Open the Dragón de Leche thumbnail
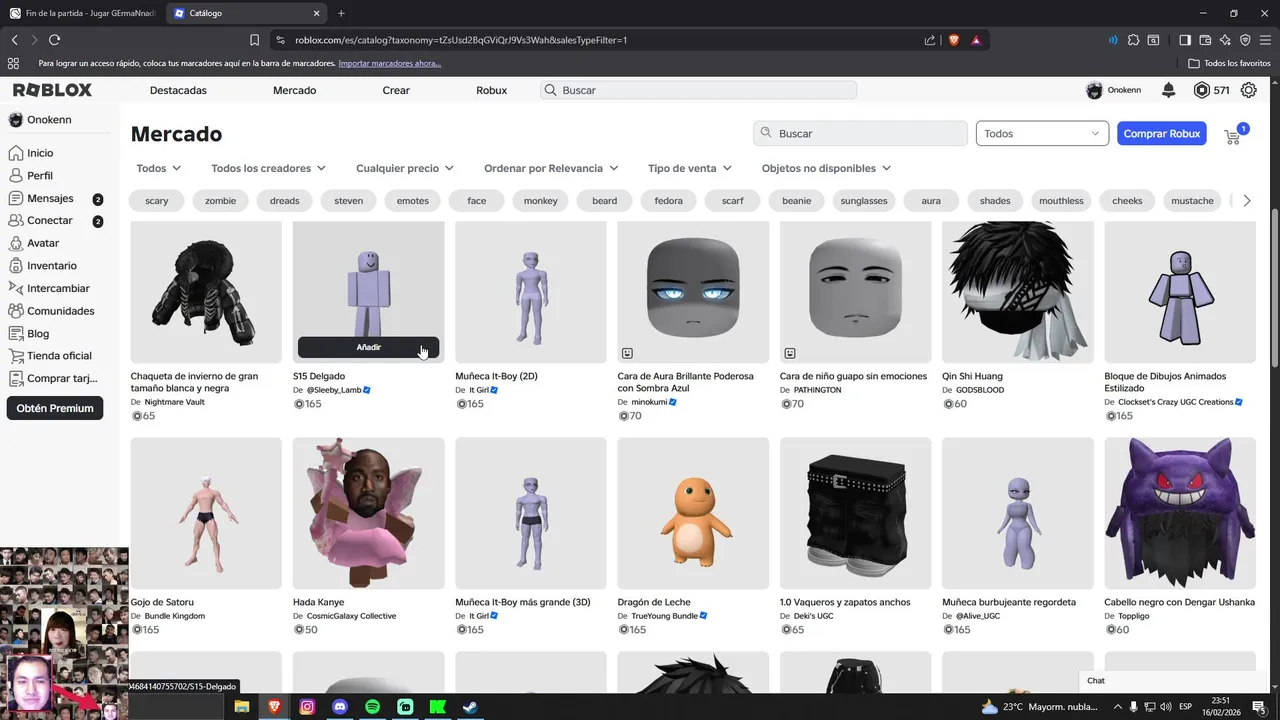 (x=693, y=513)
